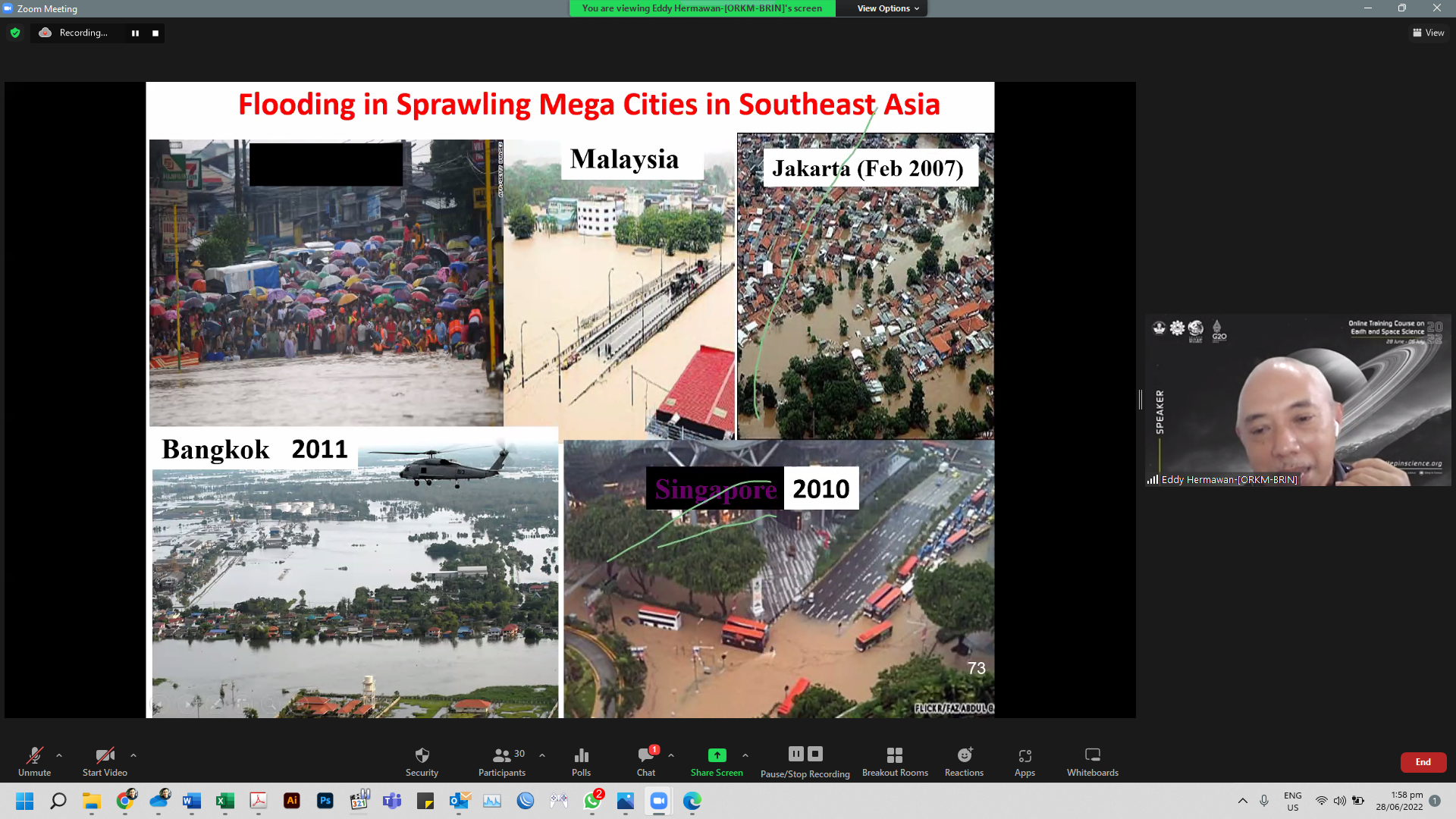This screenshot has height=819, width=1456.
Task: Click the green Share Screen icon
Action: [717, 755]
